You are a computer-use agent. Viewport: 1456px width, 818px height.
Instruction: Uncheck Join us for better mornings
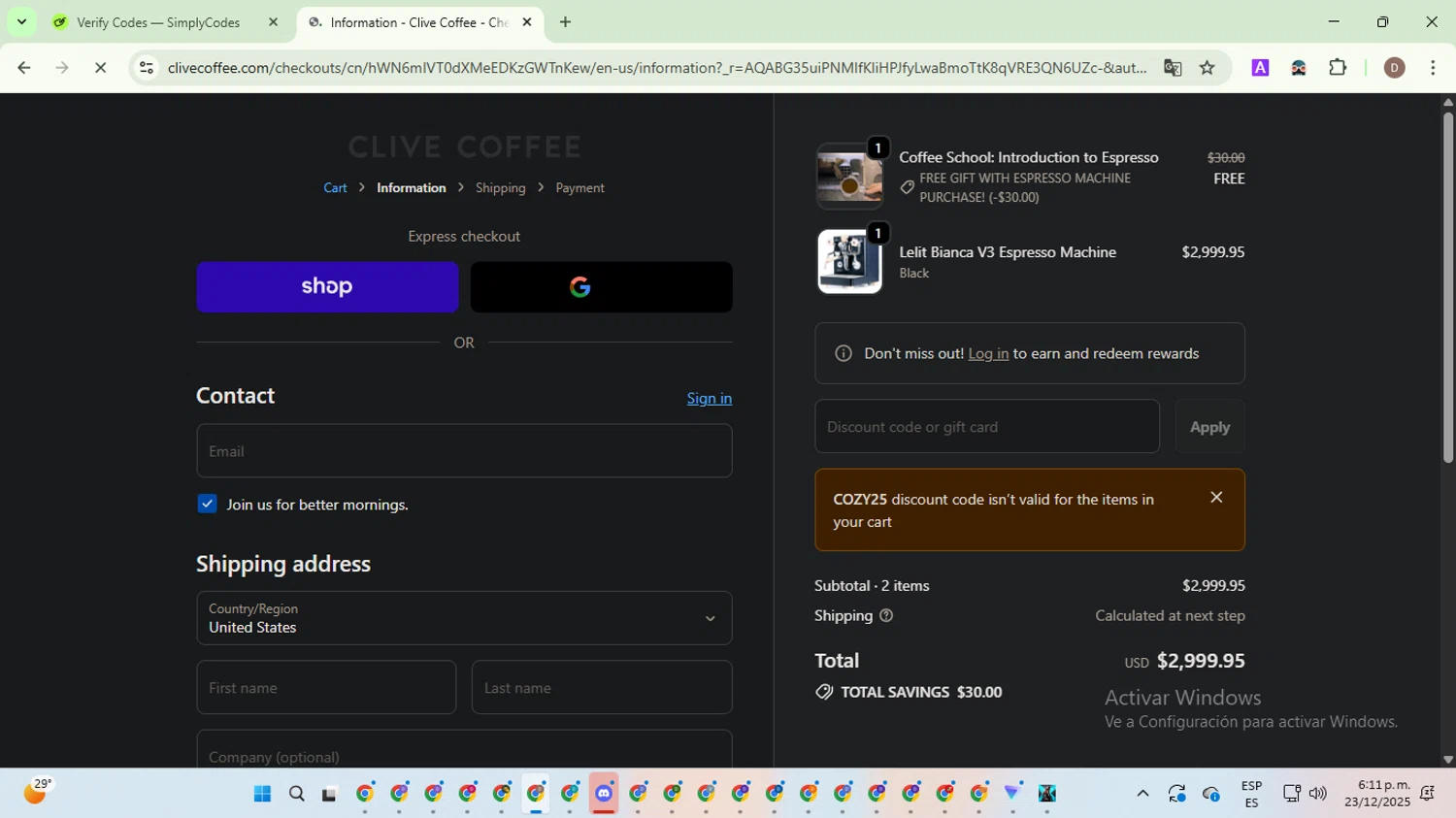[x=207, y=504]
